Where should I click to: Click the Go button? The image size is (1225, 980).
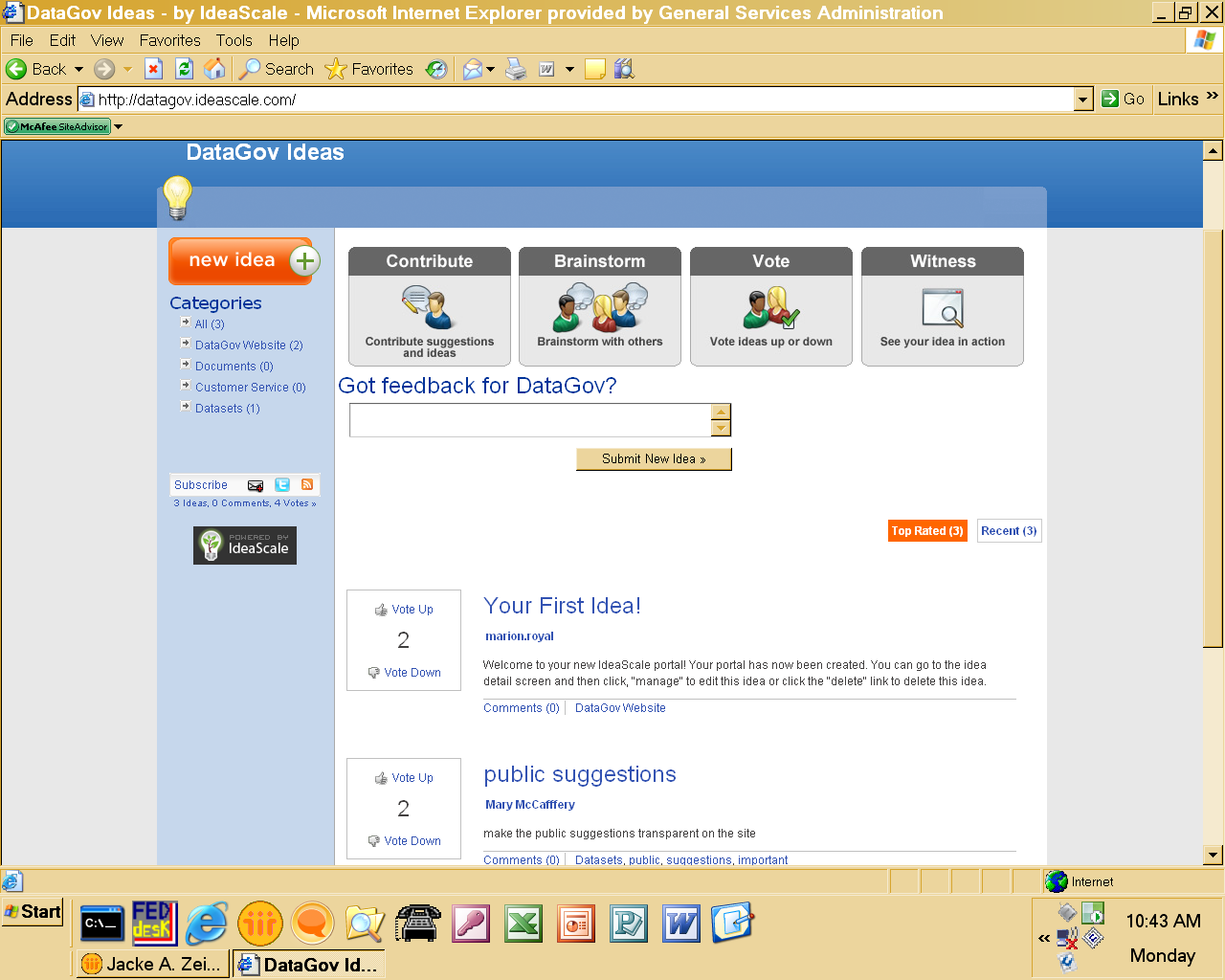coord(1124,99)
